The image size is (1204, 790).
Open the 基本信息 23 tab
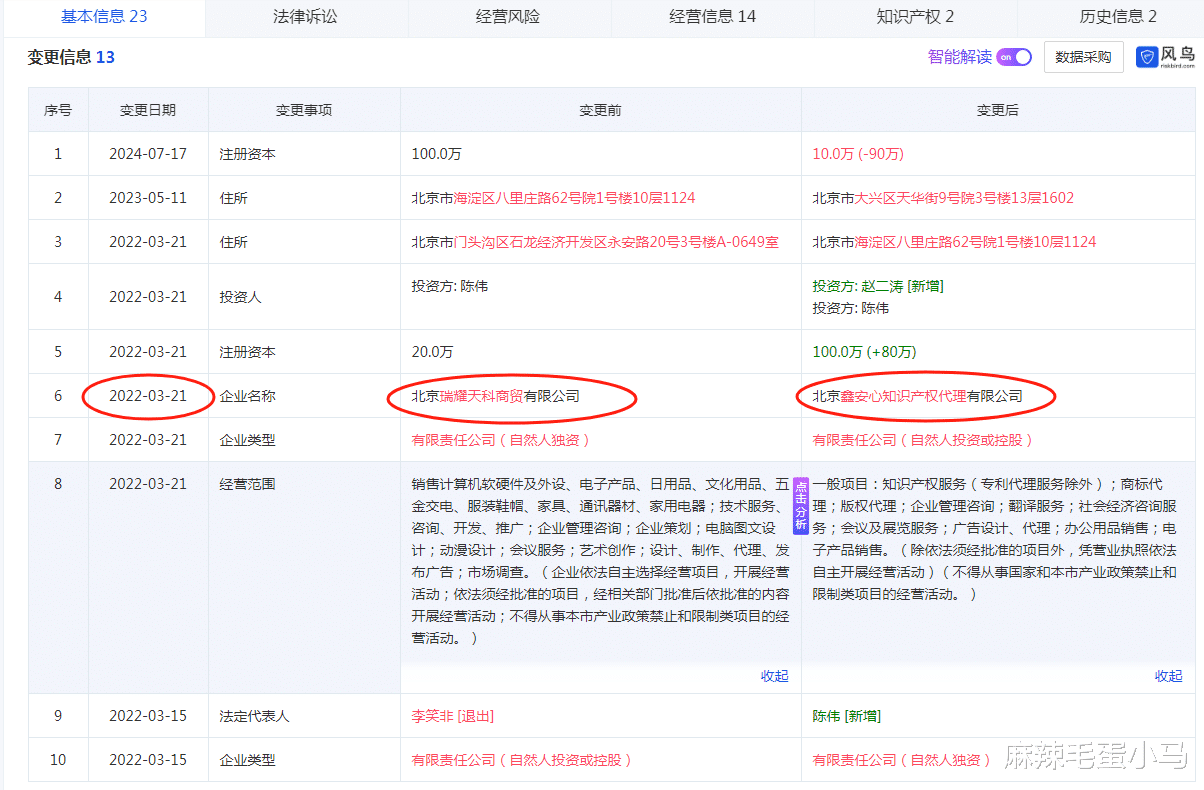[x=104, y=16]
